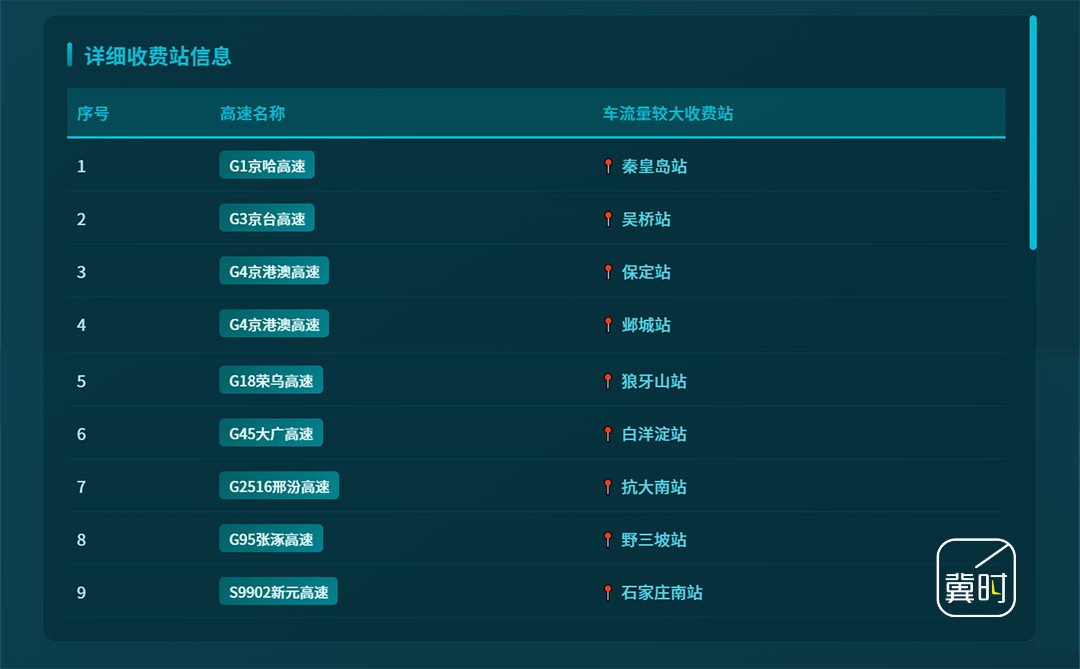The image size is (1080, 669).
Task: Click the 序号 column header
Action: [x=93, y=114]
